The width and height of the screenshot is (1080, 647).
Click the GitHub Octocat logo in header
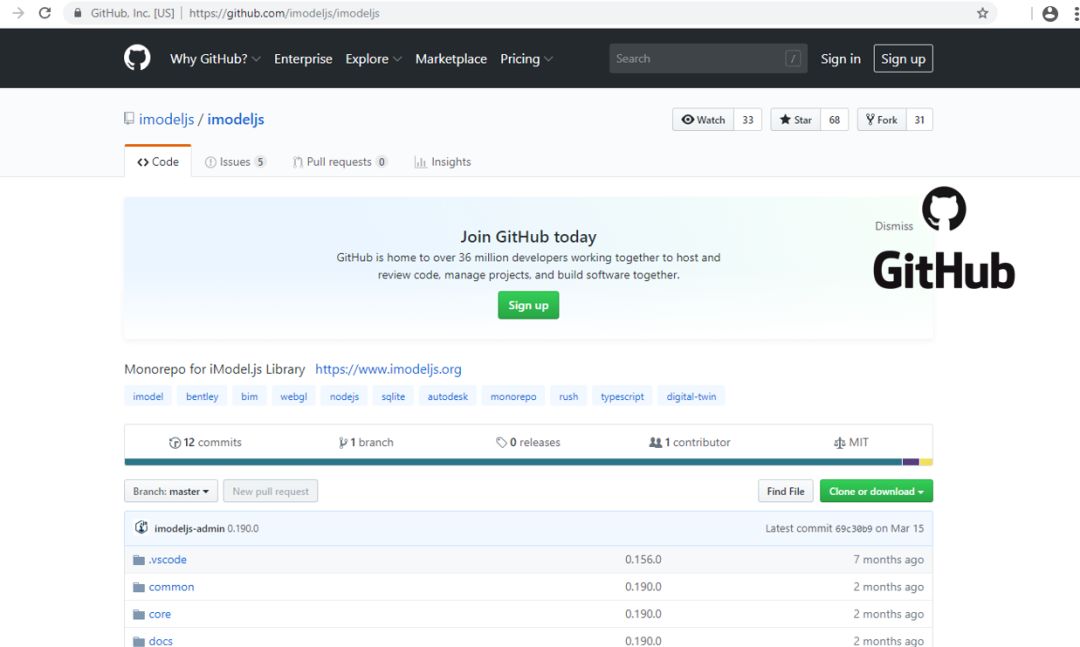(137, 58)
